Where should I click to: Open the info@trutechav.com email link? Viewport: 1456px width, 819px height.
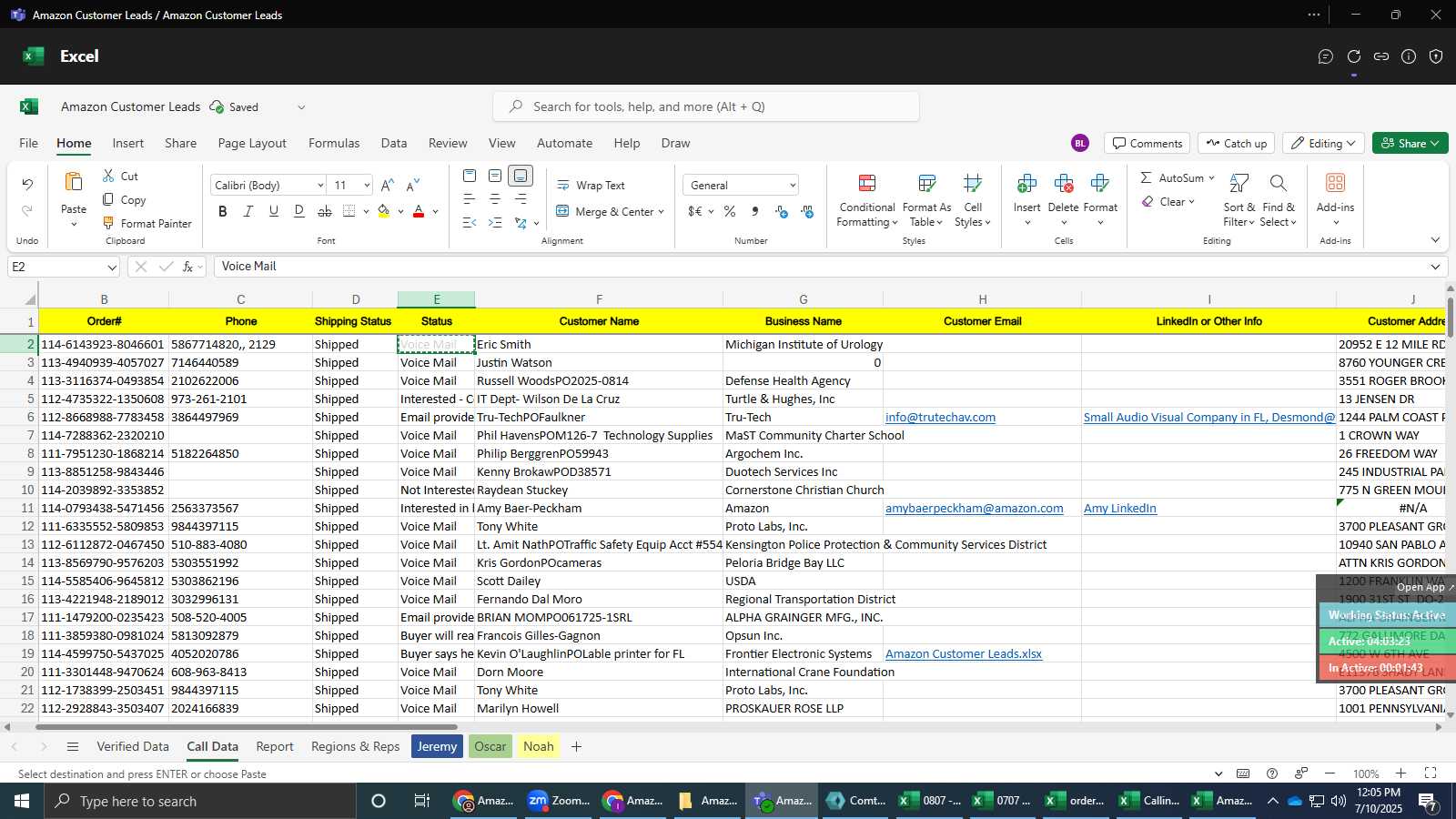(x=940, y=417)
